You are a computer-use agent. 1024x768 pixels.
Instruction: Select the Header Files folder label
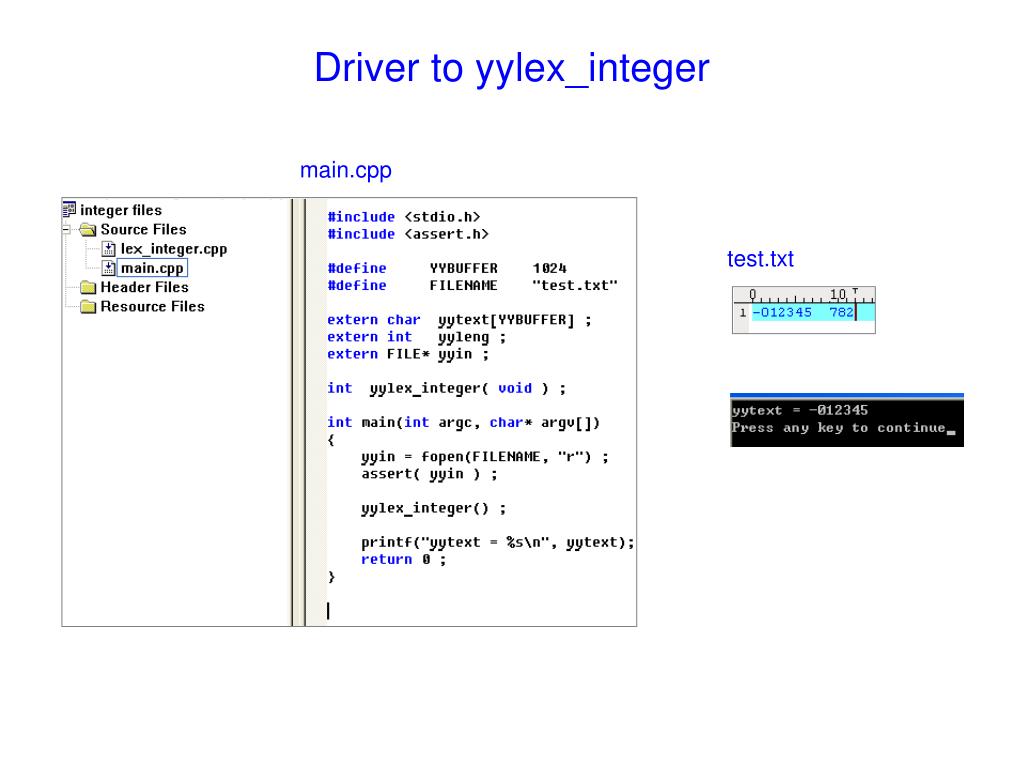click(x=144, y=287)
